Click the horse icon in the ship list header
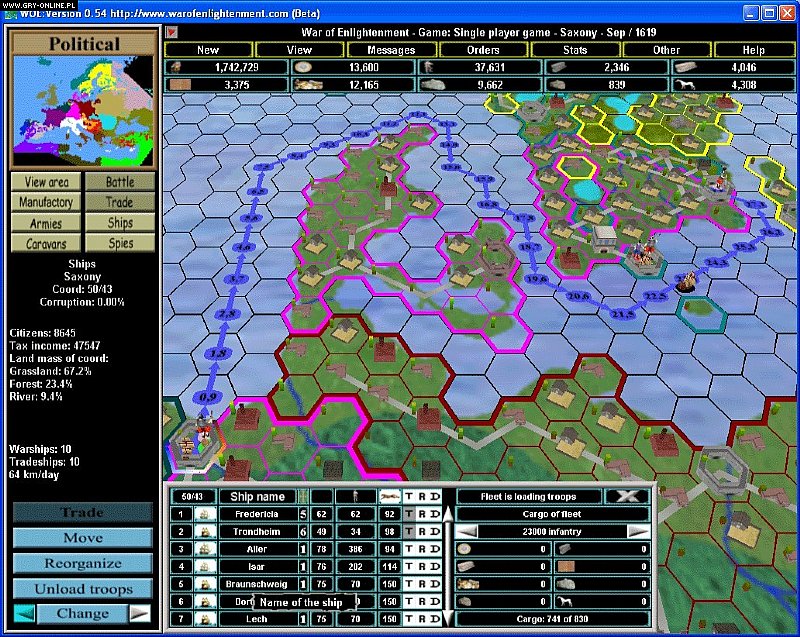 390,496
